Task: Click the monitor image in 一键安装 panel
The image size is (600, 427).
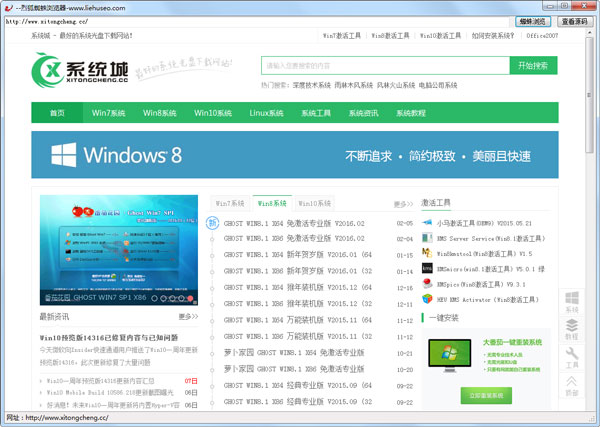Action: [450, 355]
